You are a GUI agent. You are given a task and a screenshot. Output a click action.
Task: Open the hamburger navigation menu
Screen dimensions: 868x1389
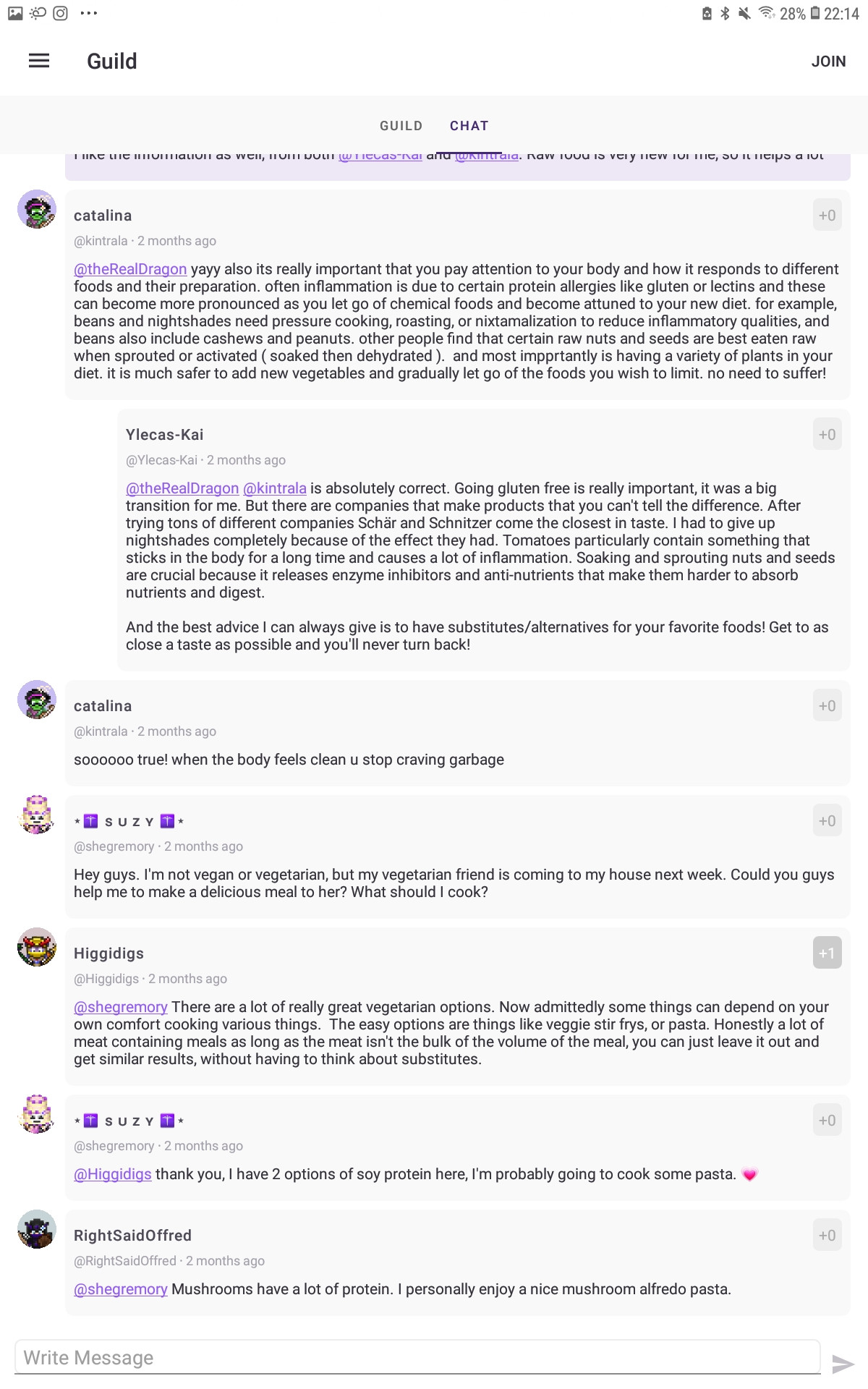click(x=39, y=61)
